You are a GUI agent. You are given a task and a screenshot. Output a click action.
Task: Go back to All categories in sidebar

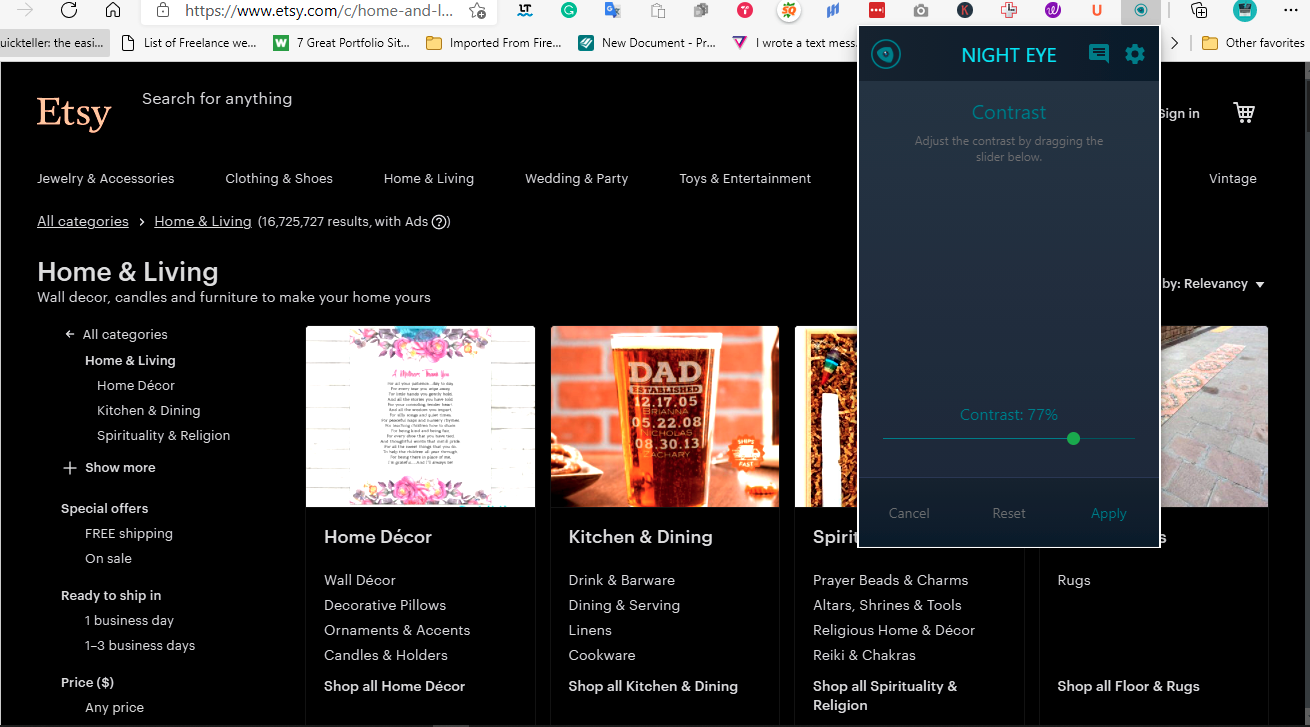click(115, 334)
